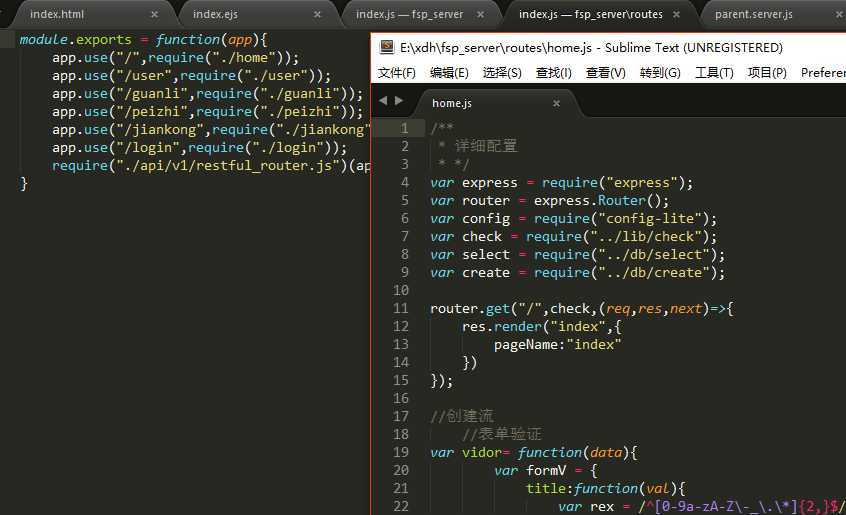Switch to the index.html tab

(x=57, y=15)
